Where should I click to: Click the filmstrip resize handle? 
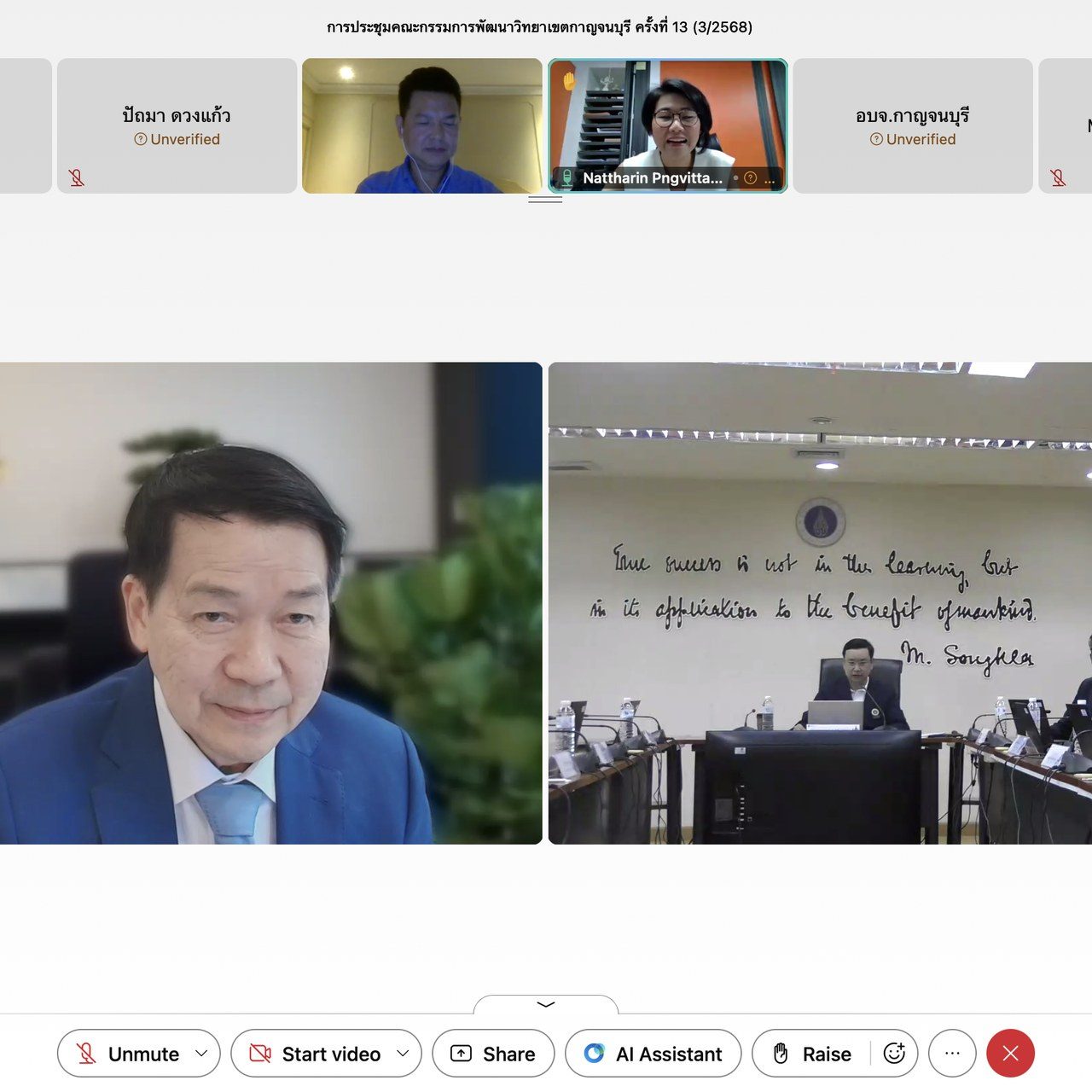coord(545,200)
